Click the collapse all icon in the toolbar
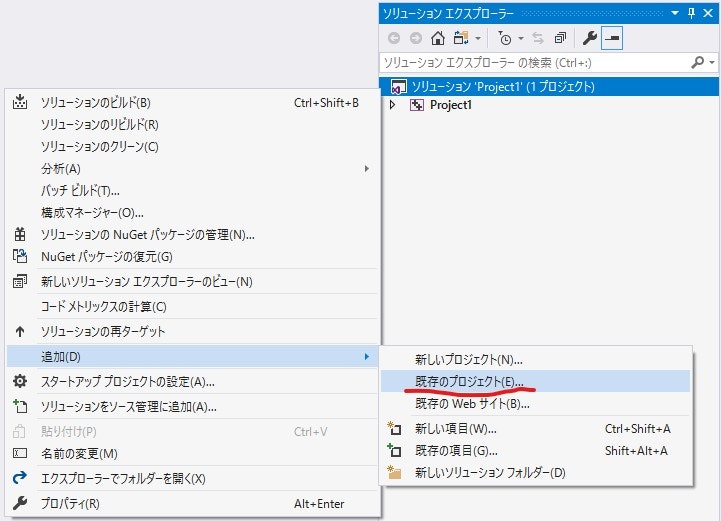 560,38
